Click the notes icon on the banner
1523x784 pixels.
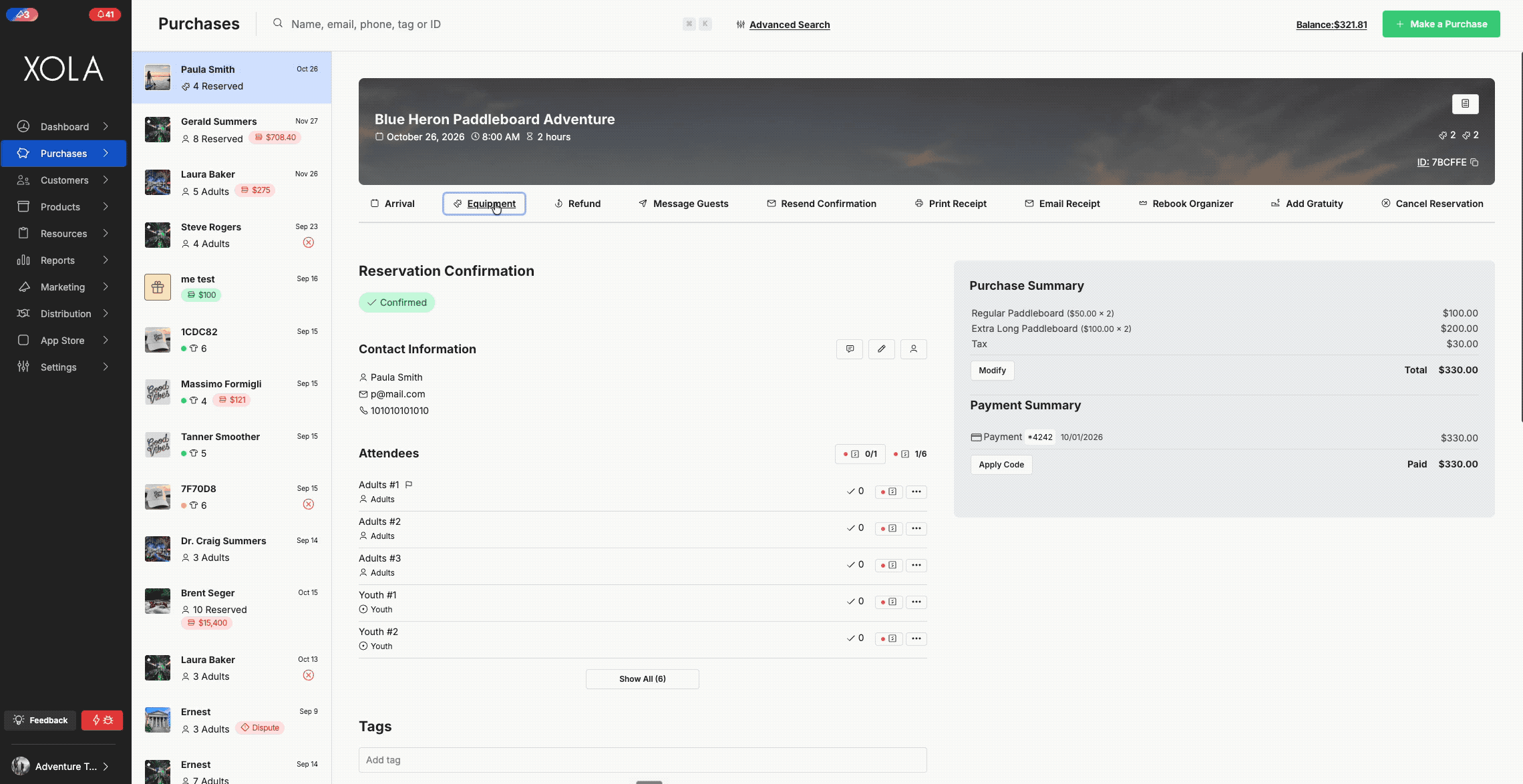pos(1465,104)
